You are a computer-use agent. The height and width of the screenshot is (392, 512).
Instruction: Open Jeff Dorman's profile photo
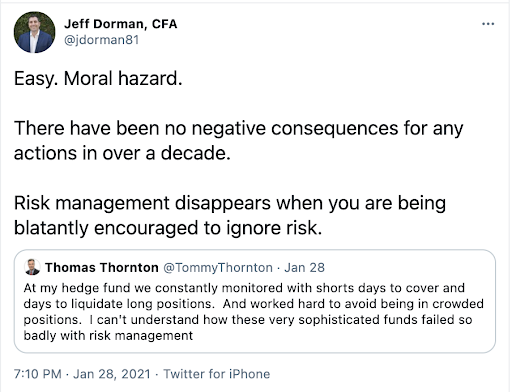(35, 32)
